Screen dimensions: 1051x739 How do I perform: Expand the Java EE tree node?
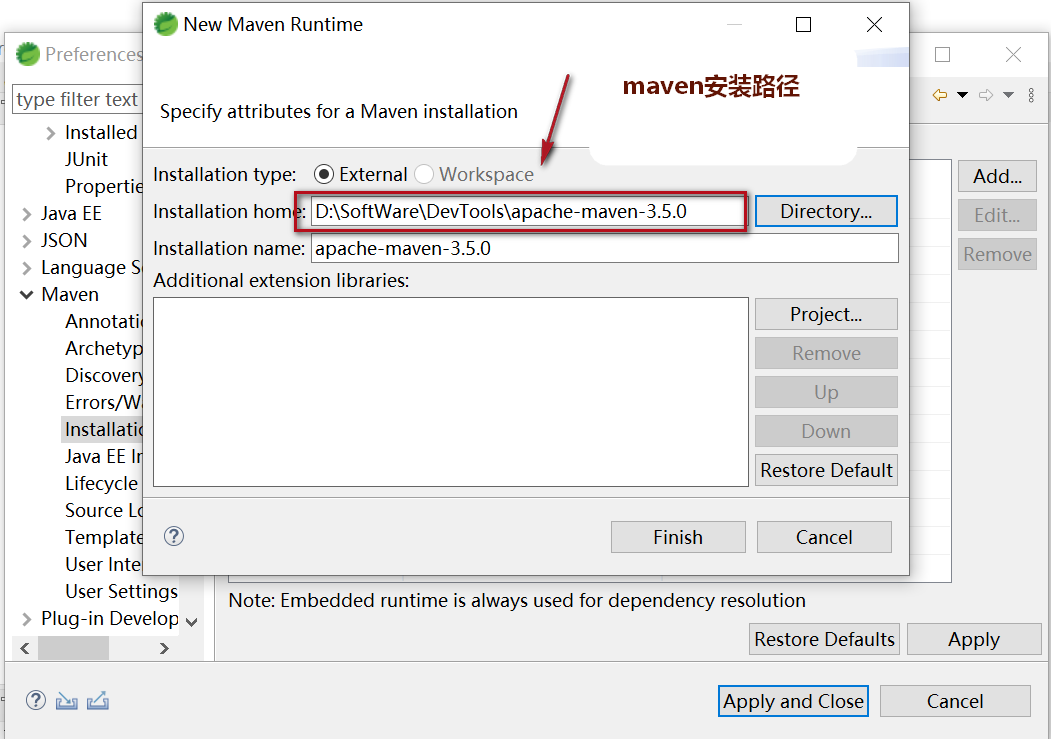tap(26, 214)
